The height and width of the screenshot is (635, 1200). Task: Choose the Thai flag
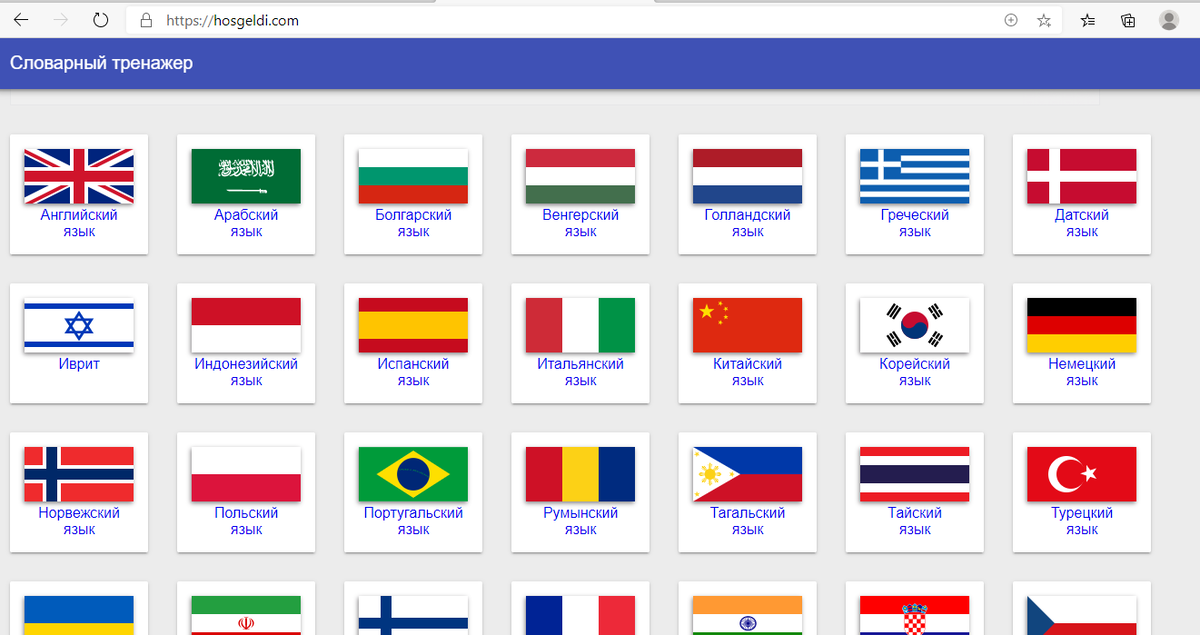click(x=915, y=474)
